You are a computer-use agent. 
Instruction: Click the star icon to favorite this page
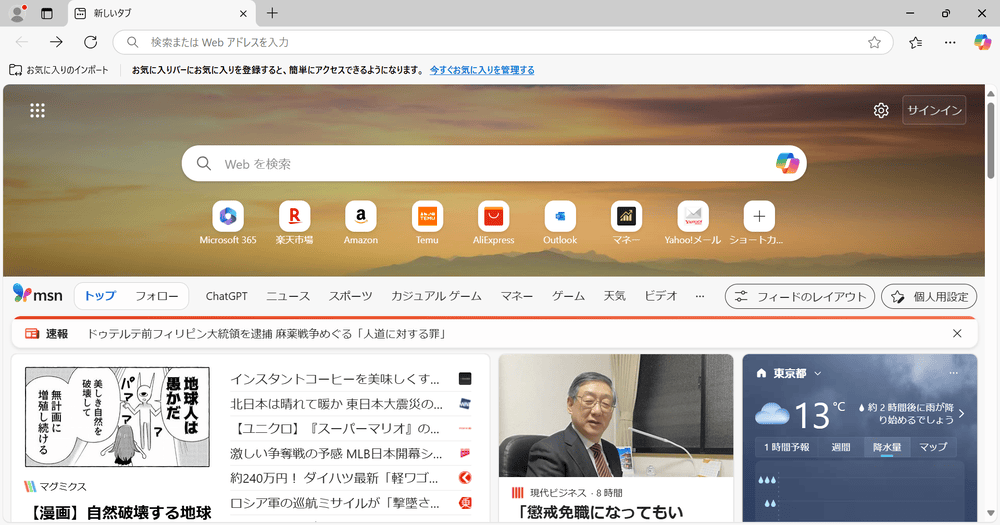[874, 42]
